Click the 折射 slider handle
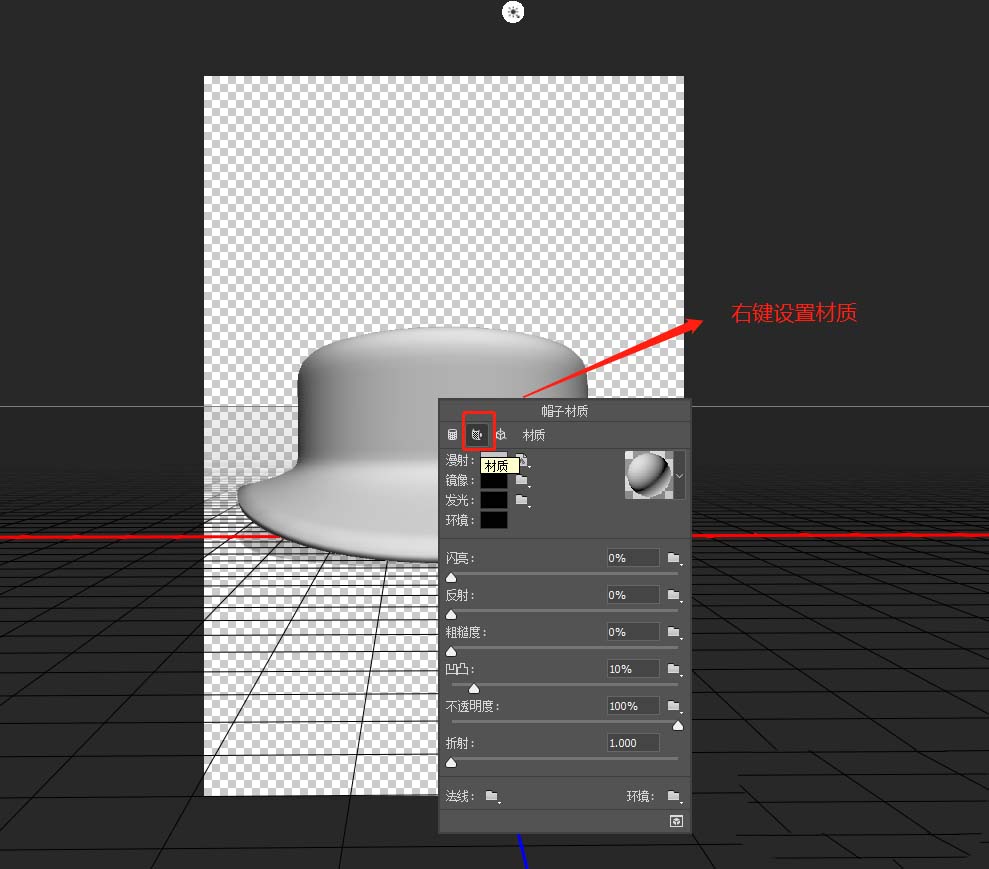This screenshot has height=869, width=989. pos(451,762)
